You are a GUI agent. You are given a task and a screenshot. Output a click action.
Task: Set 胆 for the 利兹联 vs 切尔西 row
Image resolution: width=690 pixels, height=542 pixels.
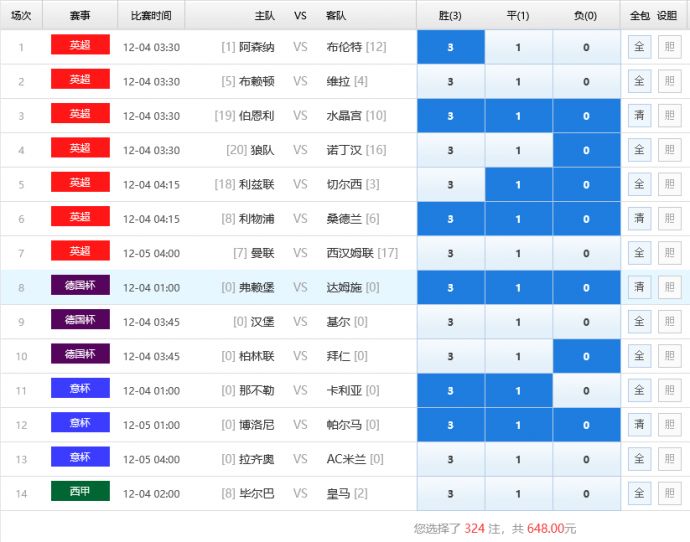[x=669, y=184]
